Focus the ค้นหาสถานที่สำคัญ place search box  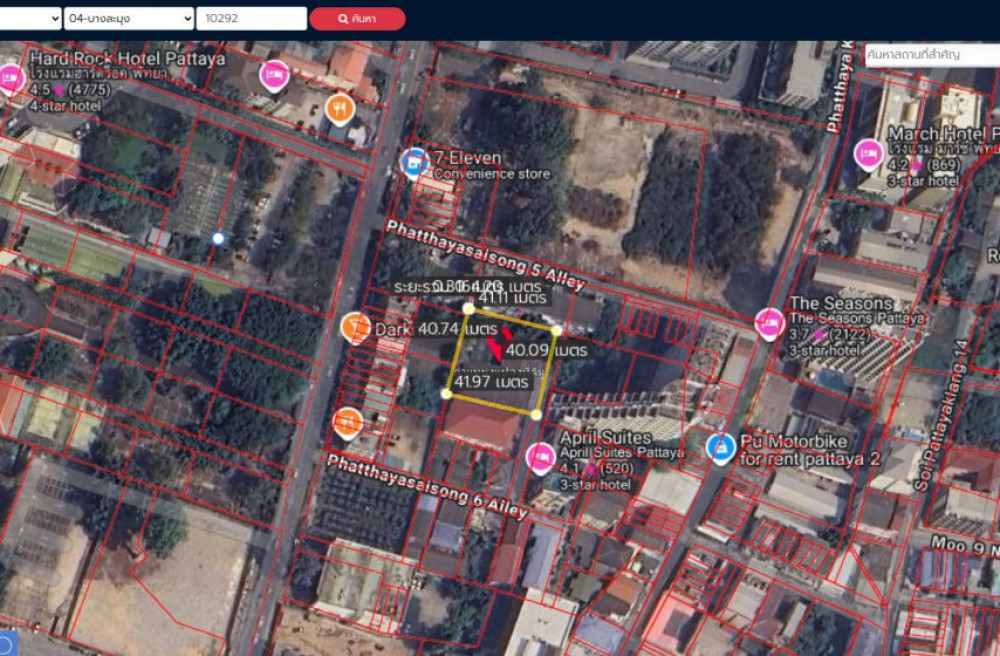pos(930,54)
